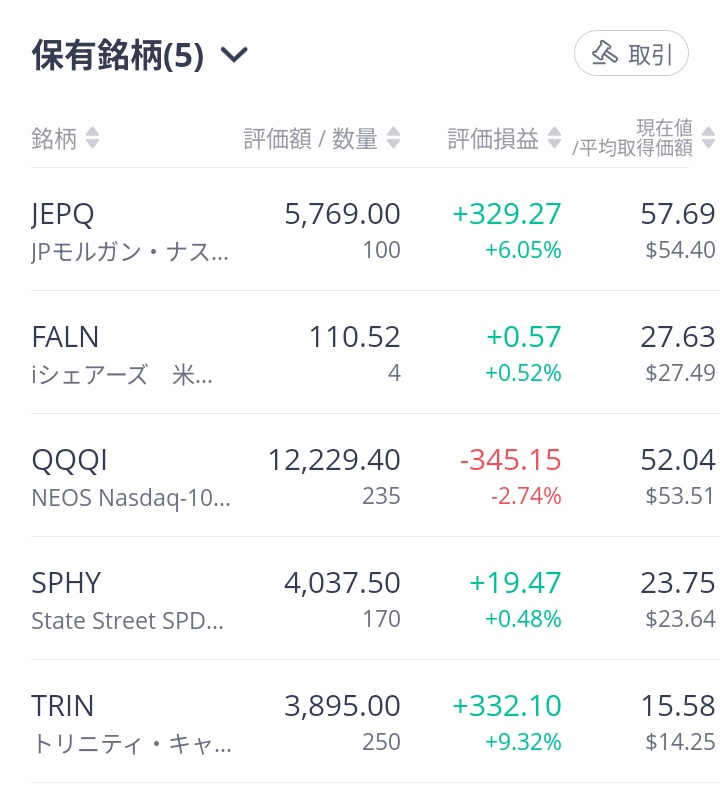Click the 評価損益 column header

coord(493,139)
